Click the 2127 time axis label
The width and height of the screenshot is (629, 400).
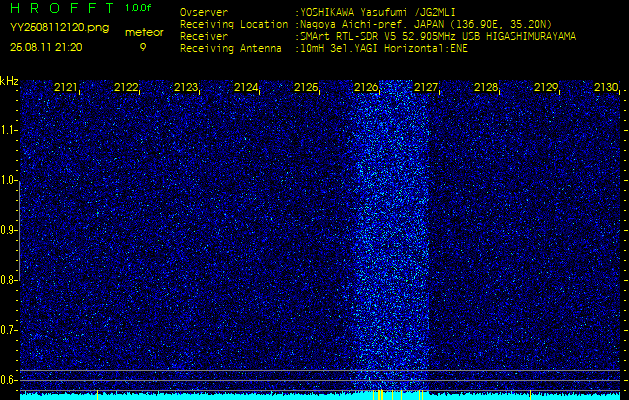[x=426, y=87]
